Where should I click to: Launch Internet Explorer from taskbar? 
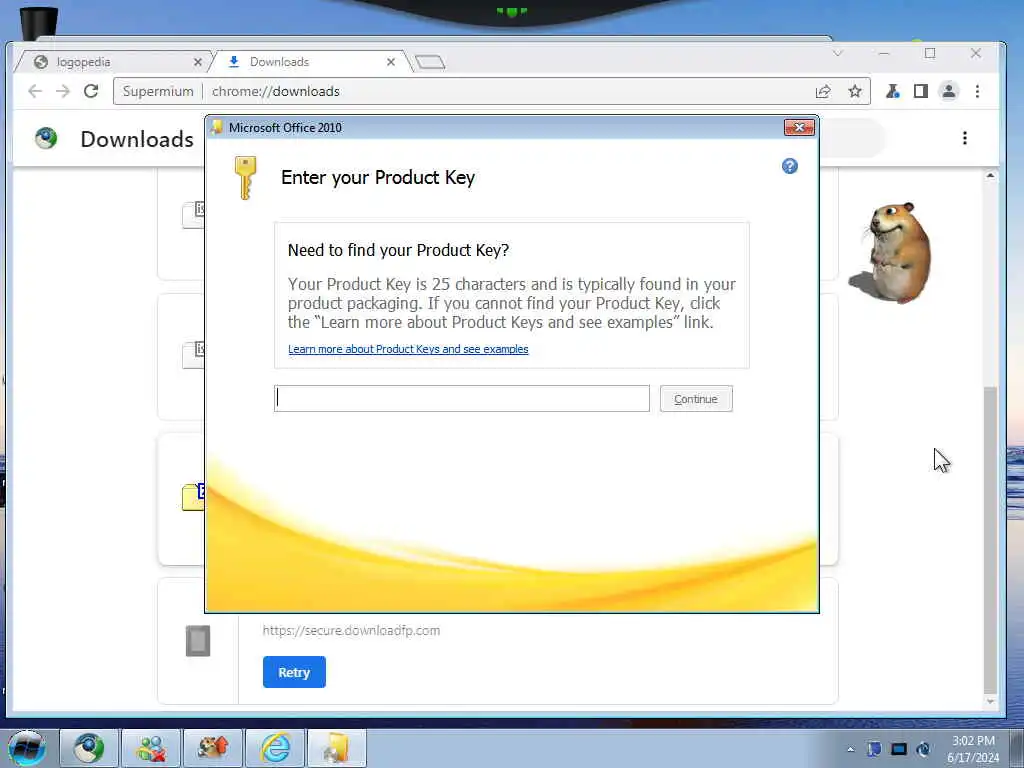click(x=275, y=748)
